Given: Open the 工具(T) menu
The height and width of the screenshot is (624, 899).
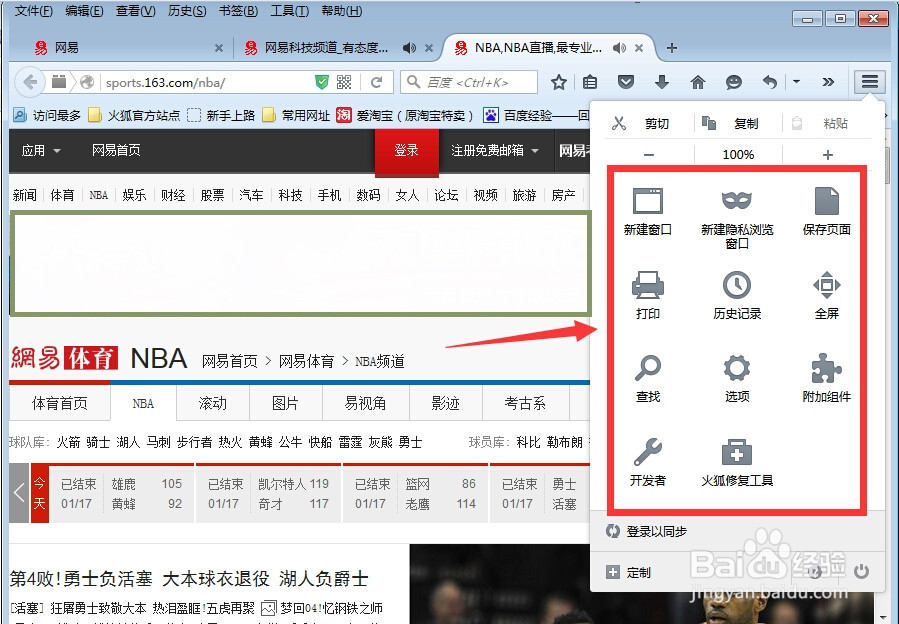Looking at the screenshot, I should pos(289,11).
